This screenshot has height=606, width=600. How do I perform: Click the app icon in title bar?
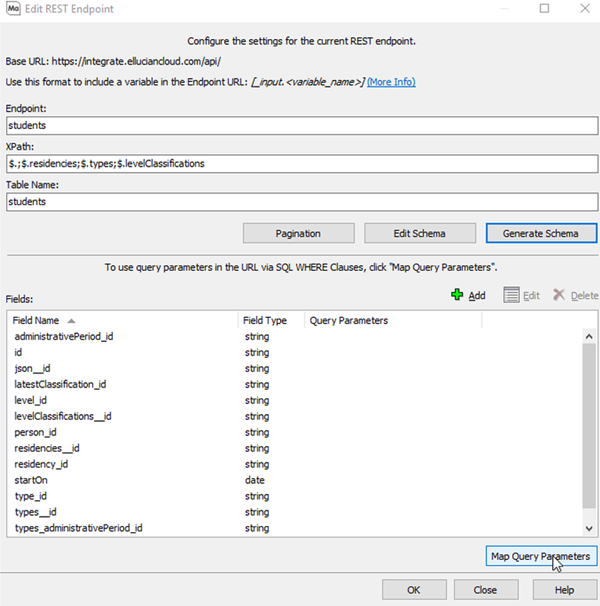click(12, 9)
